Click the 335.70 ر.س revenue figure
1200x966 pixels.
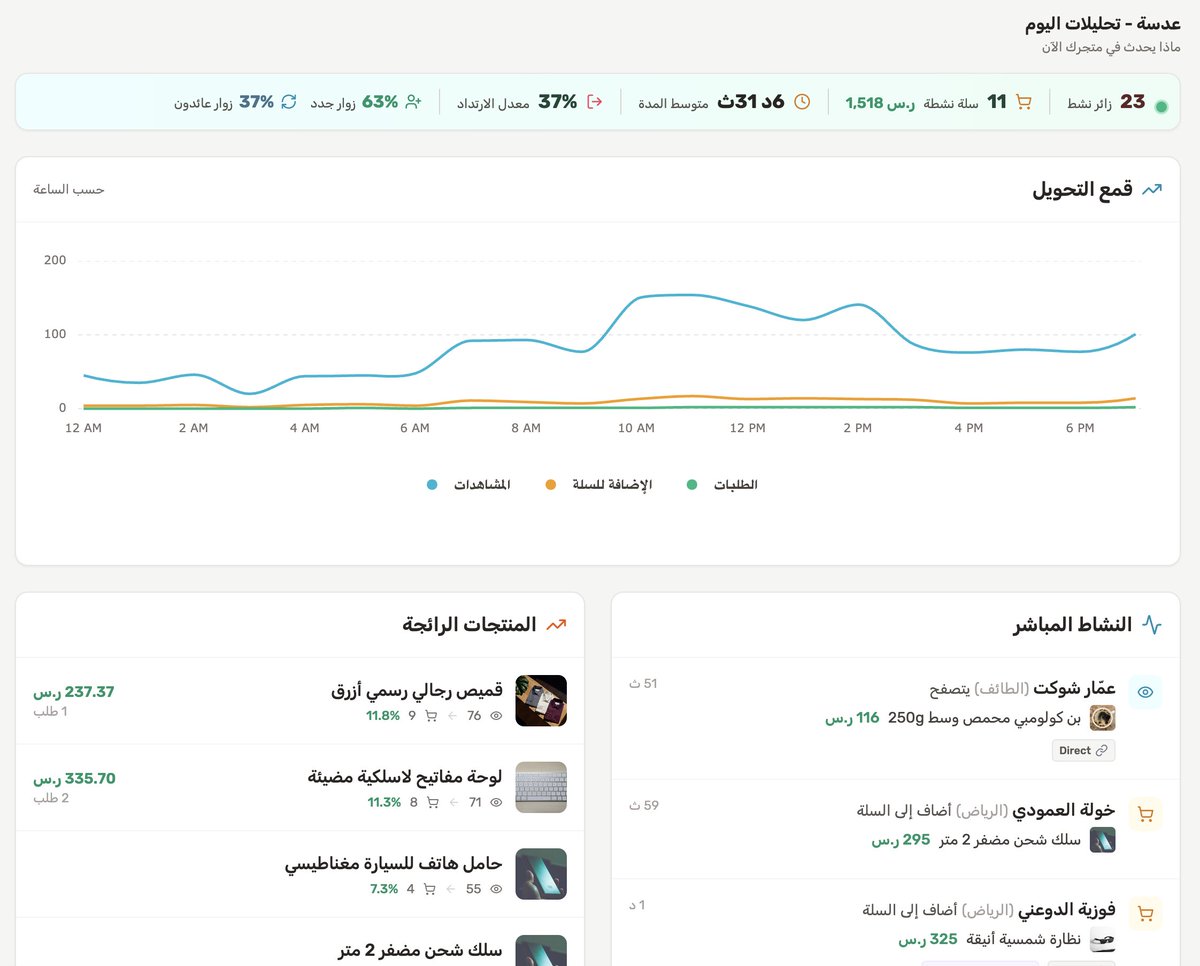coord(74,778)
